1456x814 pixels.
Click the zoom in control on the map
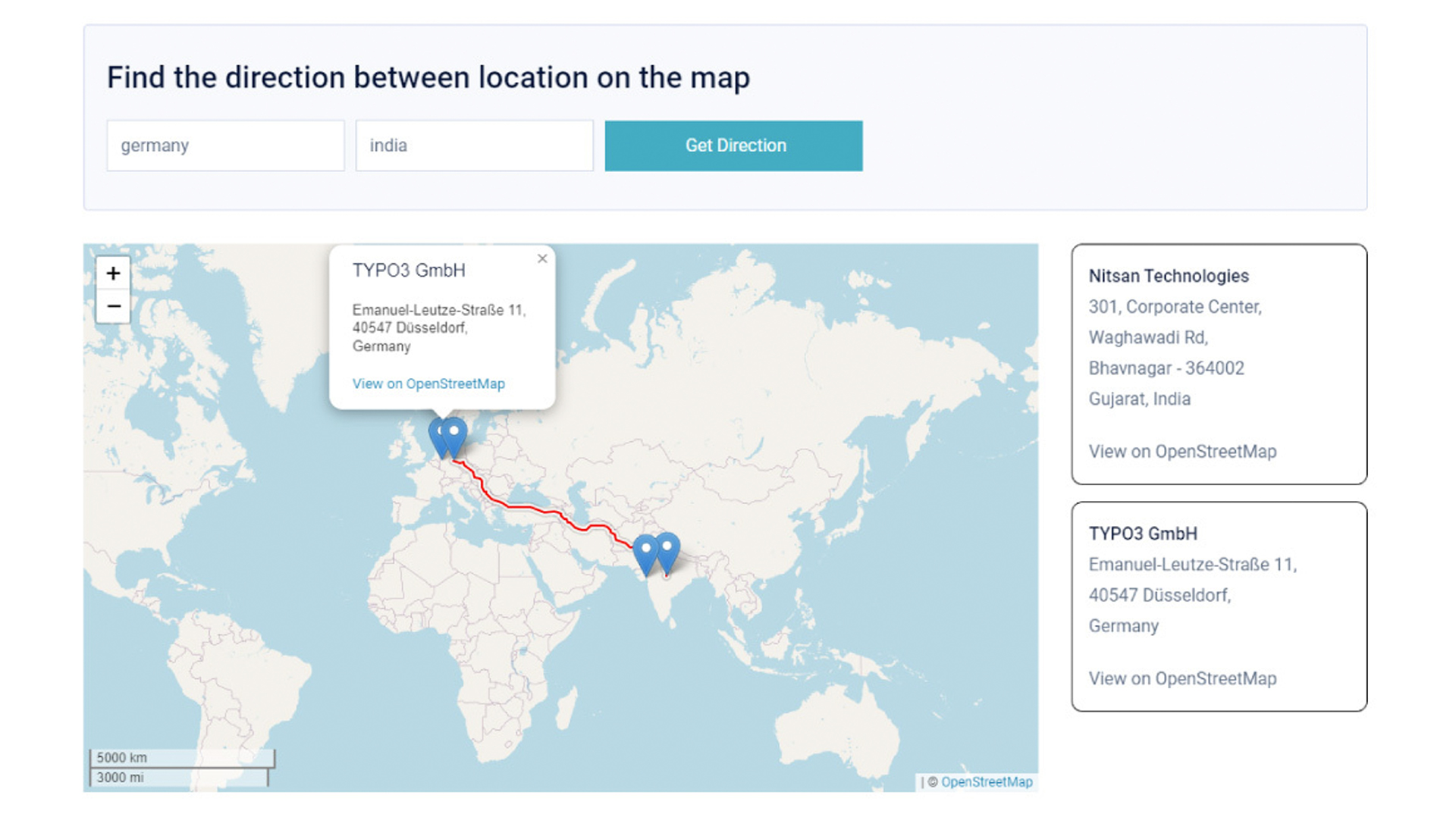(x=114, y=273)
